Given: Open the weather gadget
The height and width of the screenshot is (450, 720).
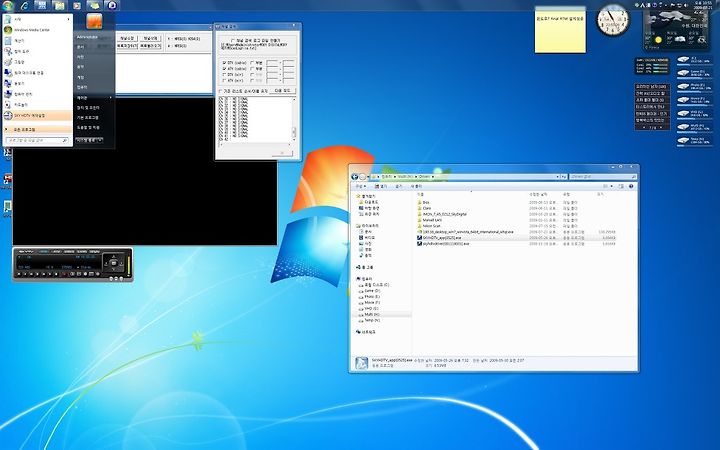Looking at the screenshot, I should 676,28.
